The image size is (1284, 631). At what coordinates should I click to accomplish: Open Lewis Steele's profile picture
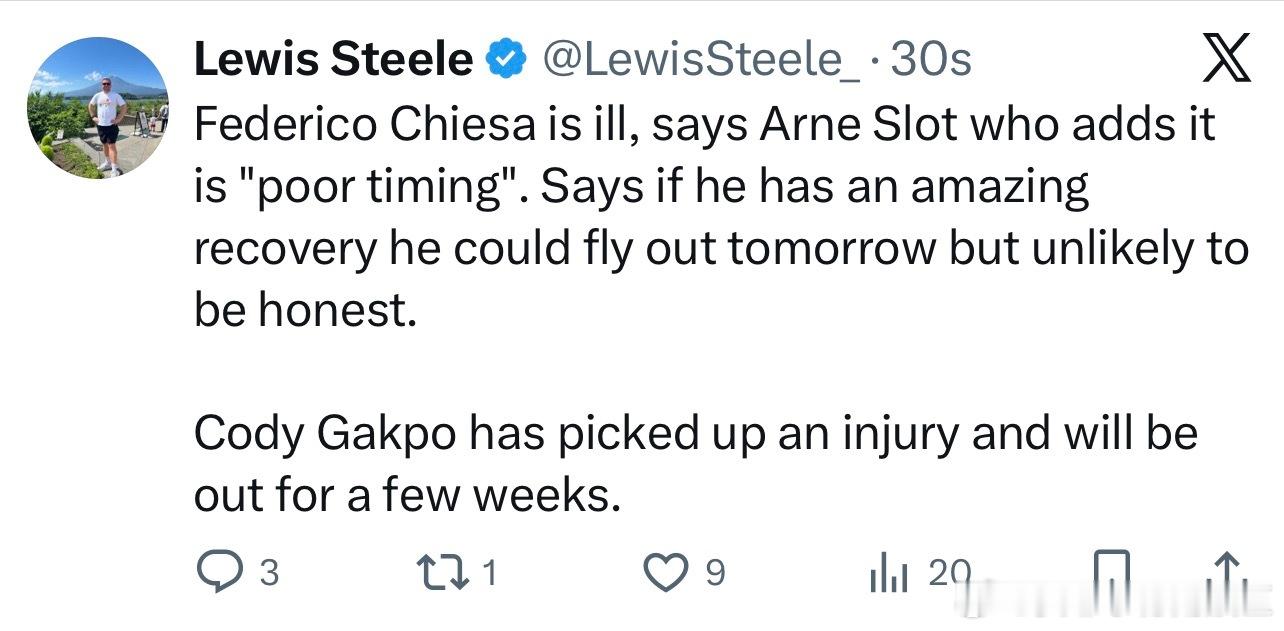click(98, 108)
